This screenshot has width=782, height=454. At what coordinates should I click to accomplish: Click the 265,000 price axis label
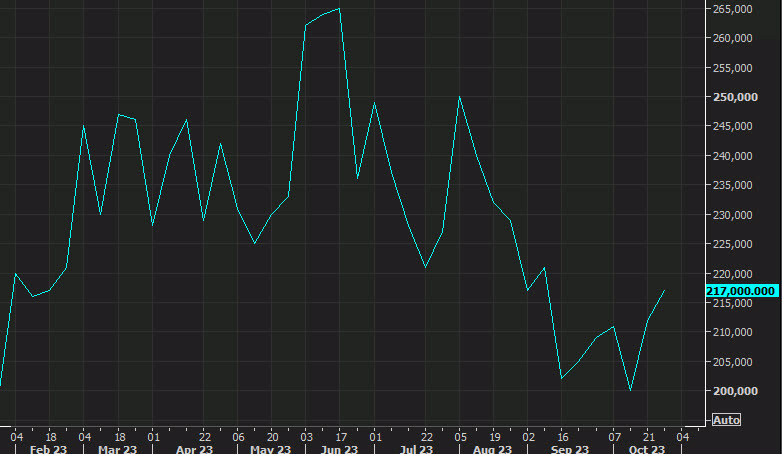click(732, 10)
